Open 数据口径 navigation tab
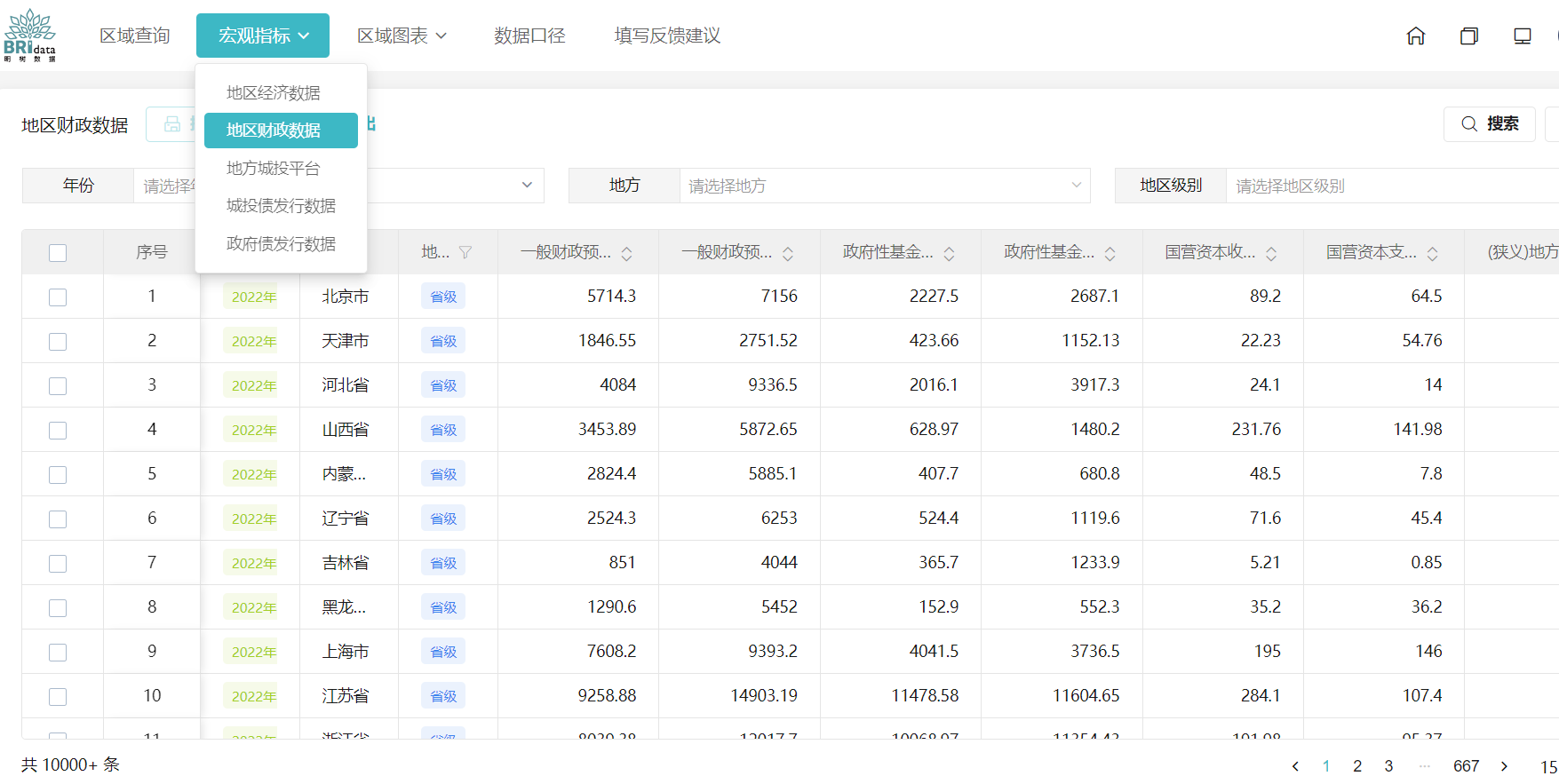Image resolution: width=1559 pixels, height=784 pixels. (x=529, y=36)
